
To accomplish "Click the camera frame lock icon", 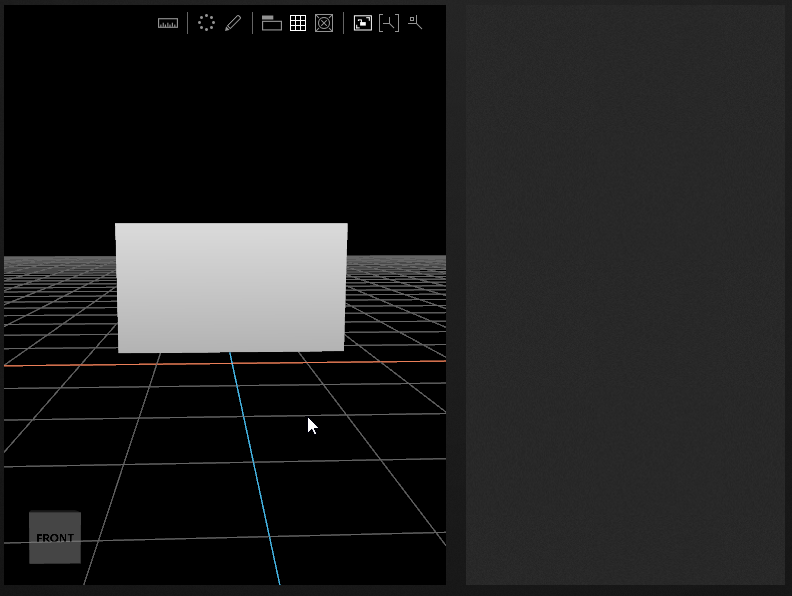I will (363, 23).
